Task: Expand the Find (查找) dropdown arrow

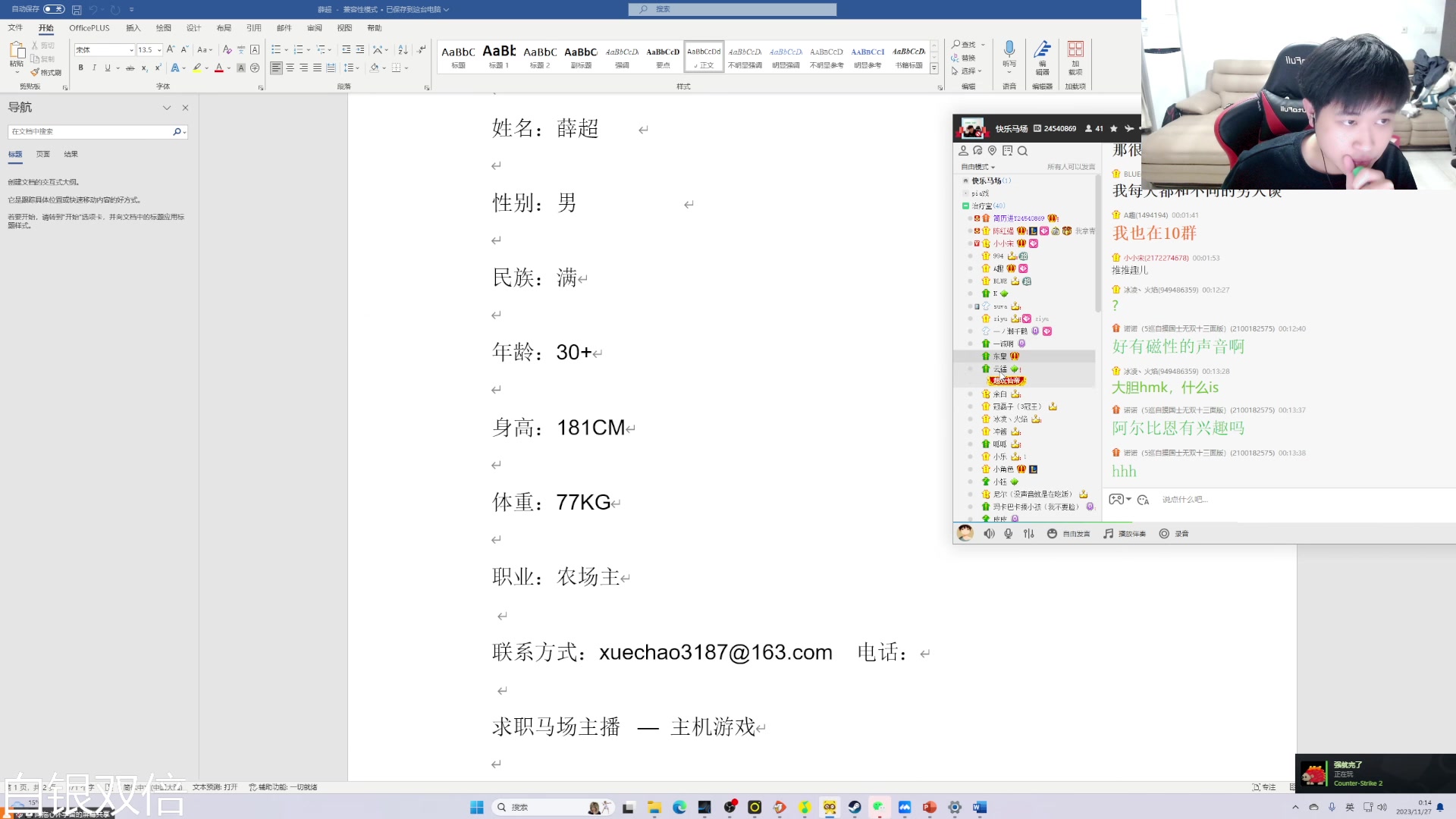Action: [983, 45]
